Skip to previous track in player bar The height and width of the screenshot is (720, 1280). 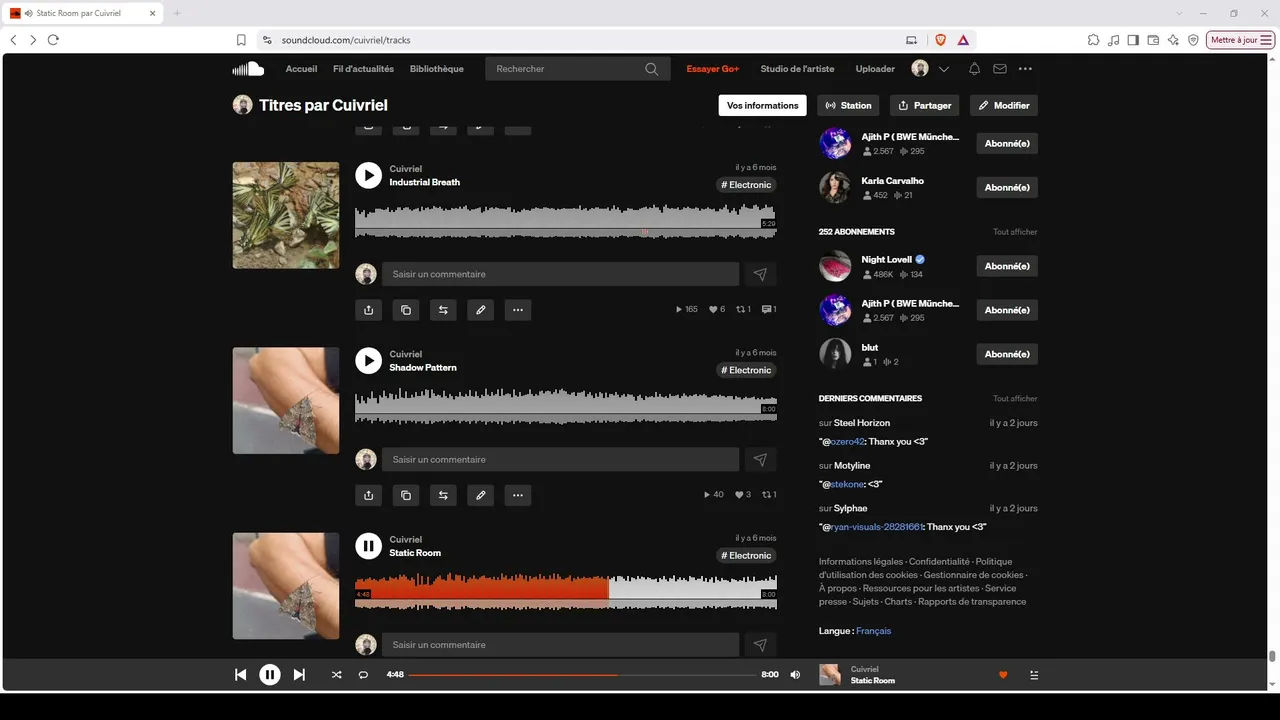pyautogui.click(x=240, y=675)
